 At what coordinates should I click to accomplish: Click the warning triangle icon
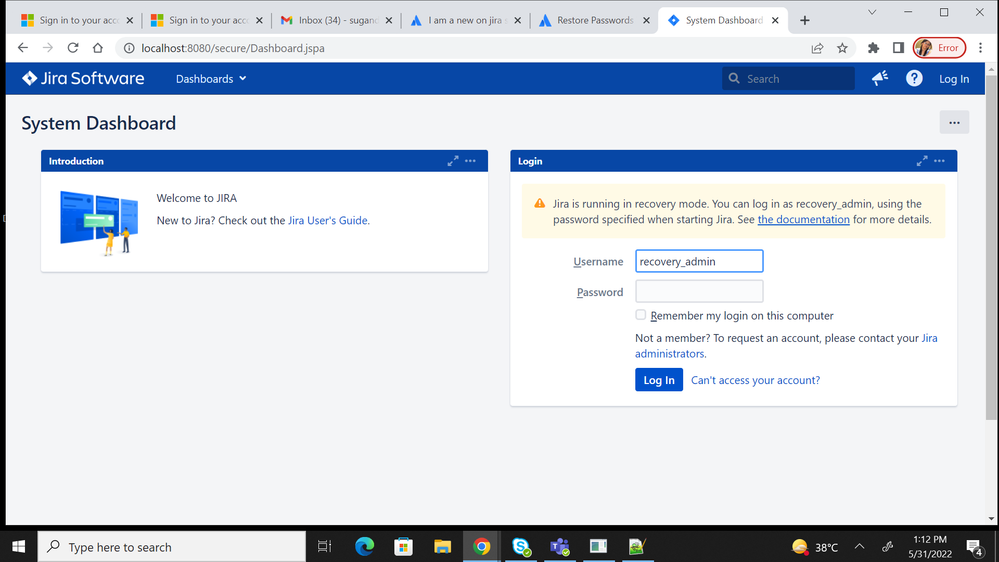pyautogui.click(x=540, y=203)
